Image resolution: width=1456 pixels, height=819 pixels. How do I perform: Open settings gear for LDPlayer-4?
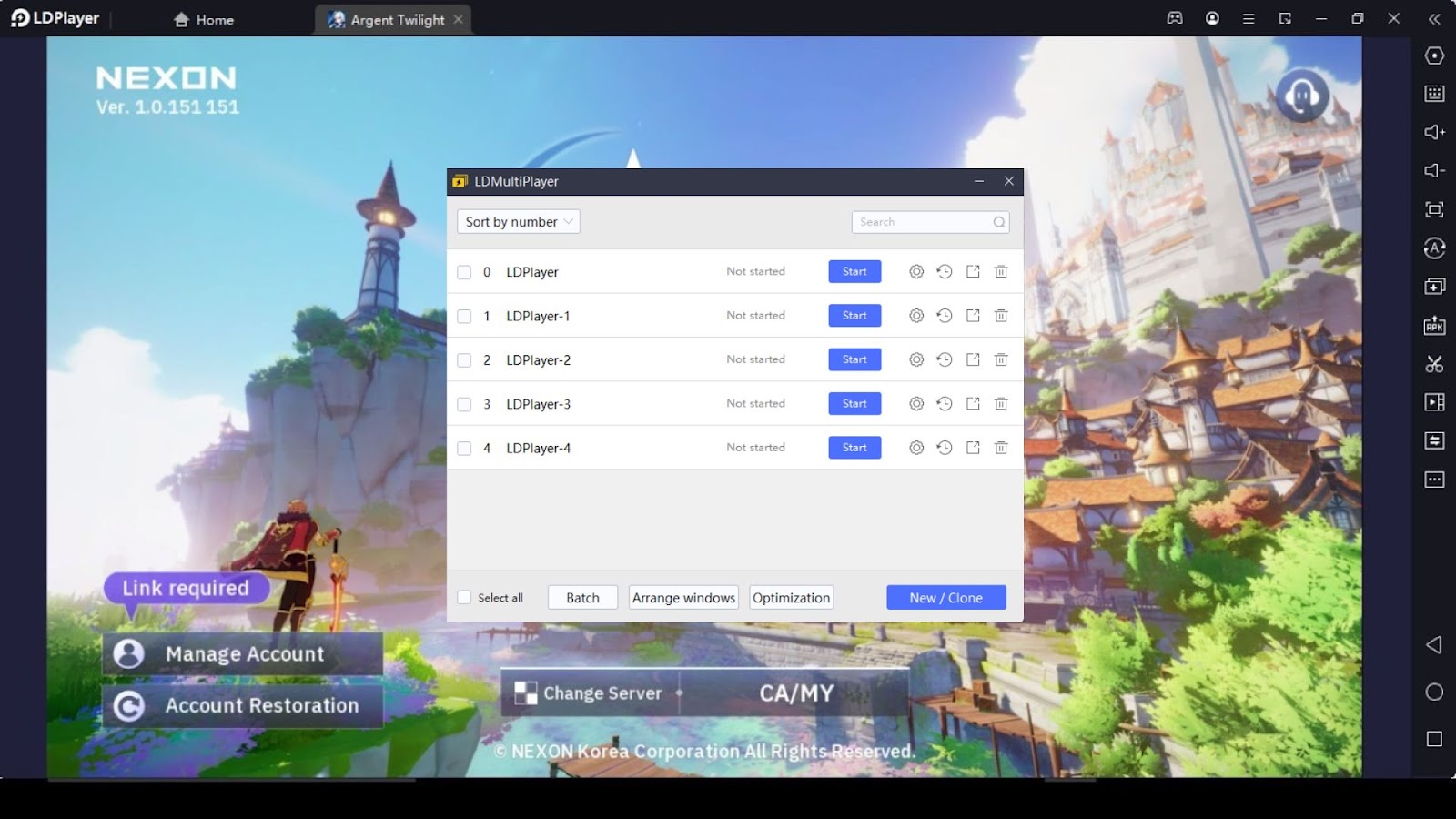pos(916,448)
